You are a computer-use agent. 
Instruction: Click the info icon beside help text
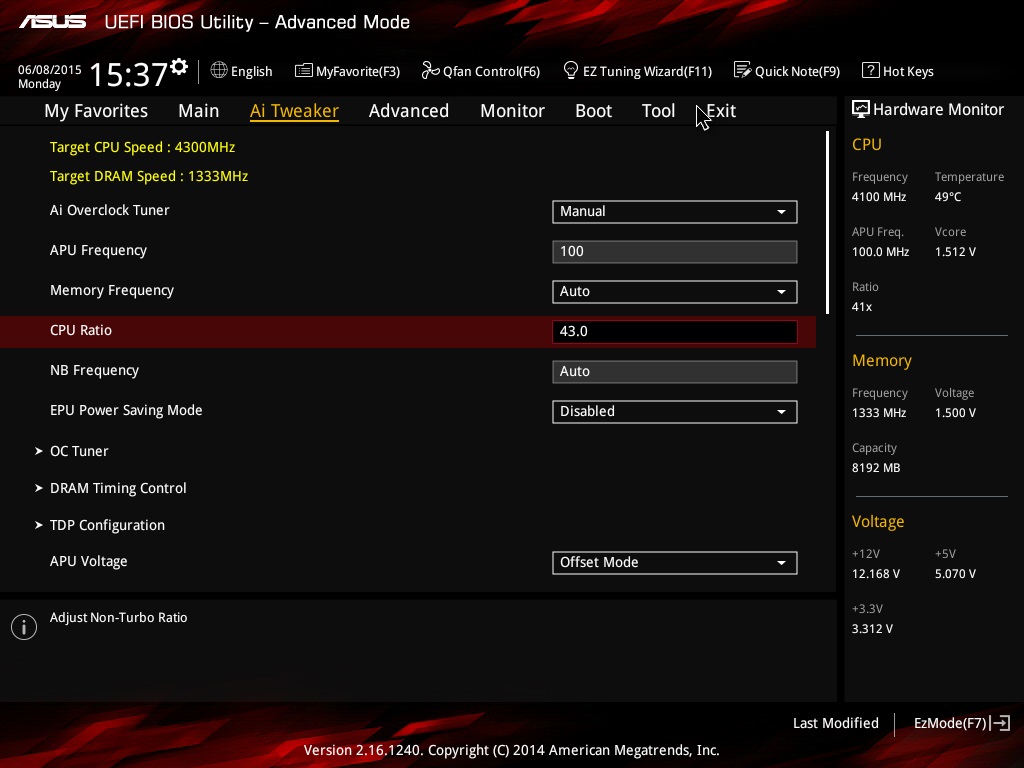coord(24,627)
